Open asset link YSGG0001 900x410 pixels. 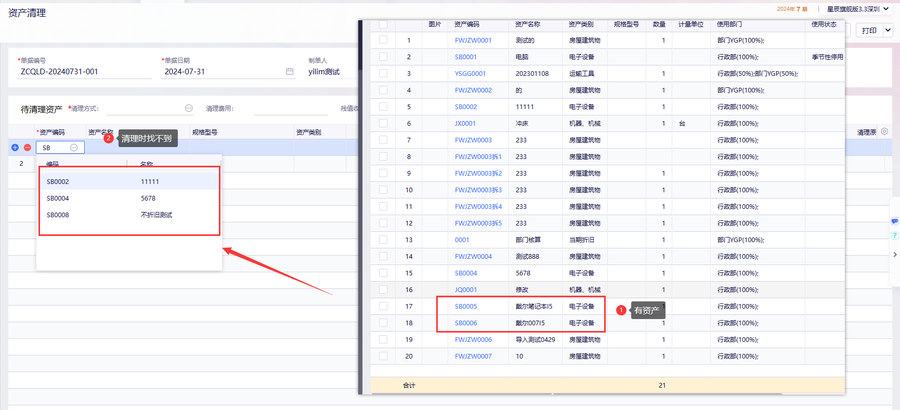coord(470,74)
